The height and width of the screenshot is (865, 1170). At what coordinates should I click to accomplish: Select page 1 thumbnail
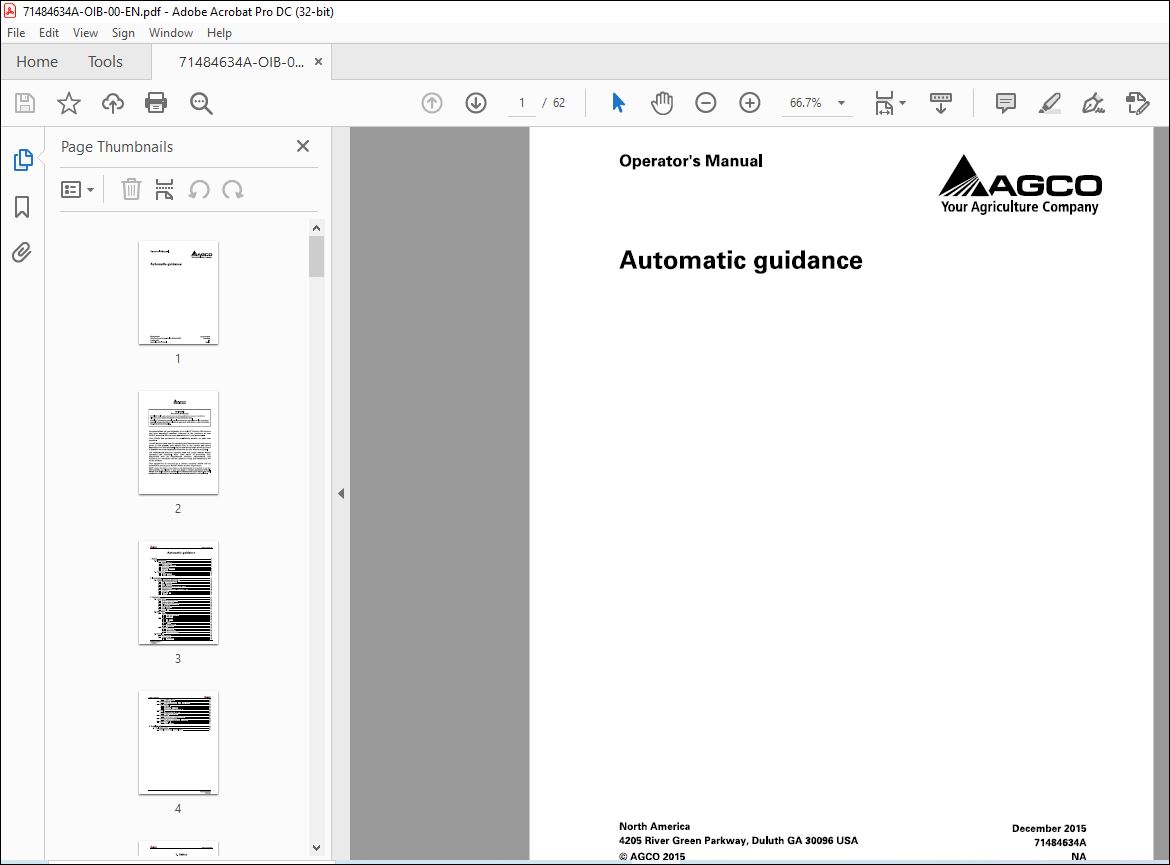pos(178,293)
